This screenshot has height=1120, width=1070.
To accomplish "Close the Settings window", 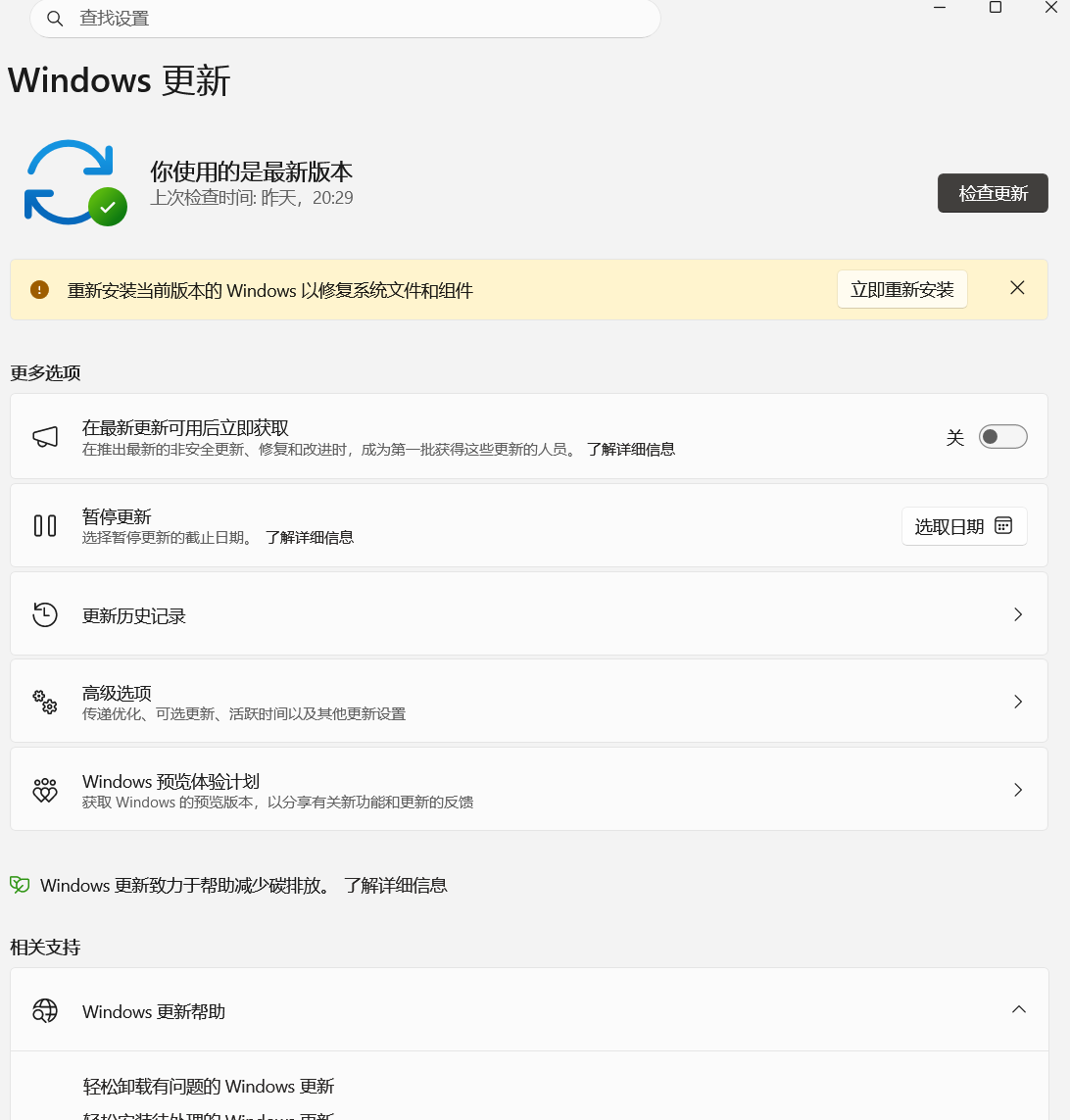I will tap(1050, 7).
